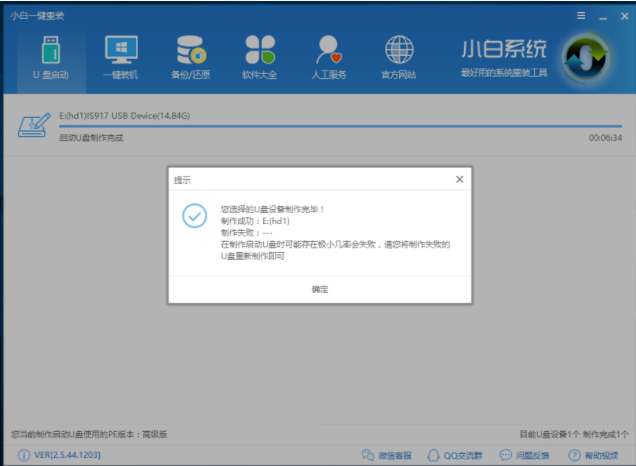Close the 提示 dialog with the X
Viewport: 636px width, 466px height.
click(459, 179)
